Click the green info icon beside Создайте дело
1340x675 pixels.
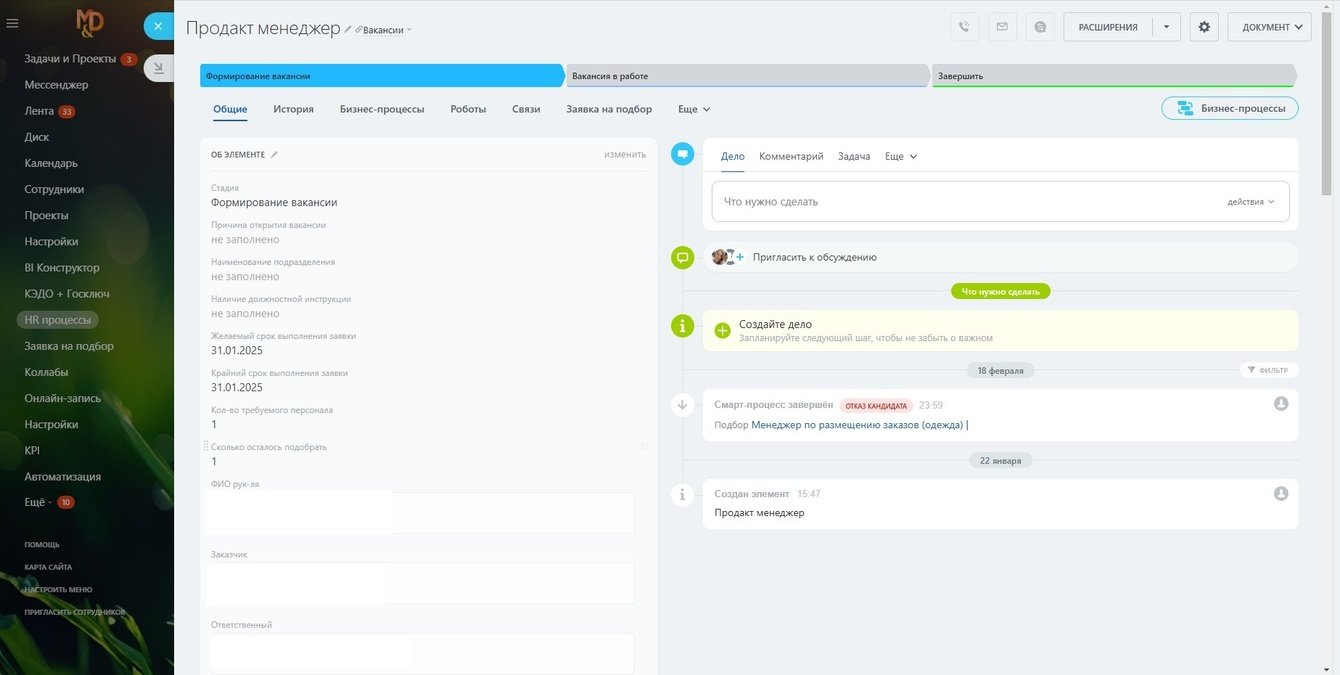click(683, 326)
